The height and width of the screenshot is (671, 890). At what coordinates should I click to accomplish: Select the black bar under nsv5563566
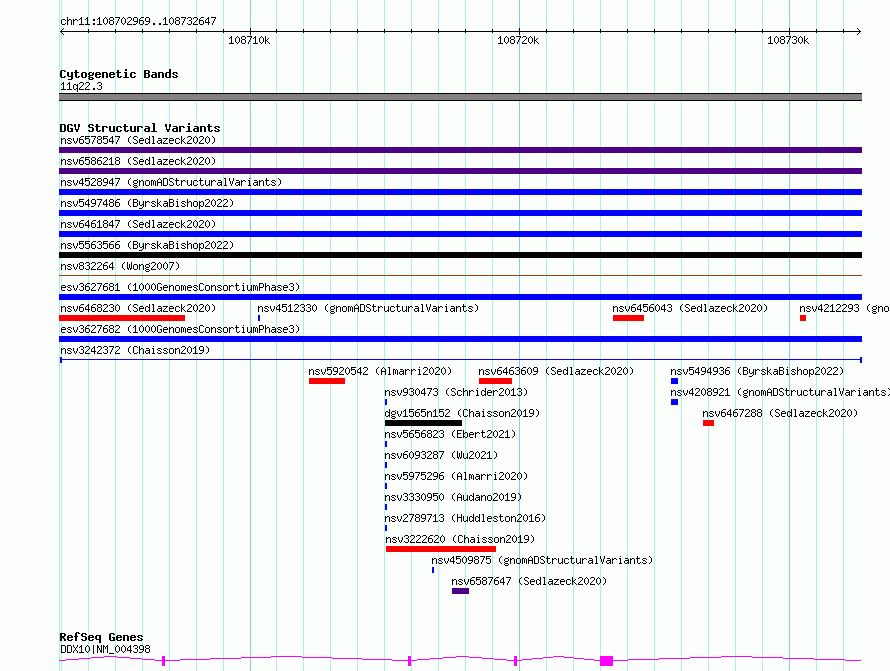click(460, 255)
